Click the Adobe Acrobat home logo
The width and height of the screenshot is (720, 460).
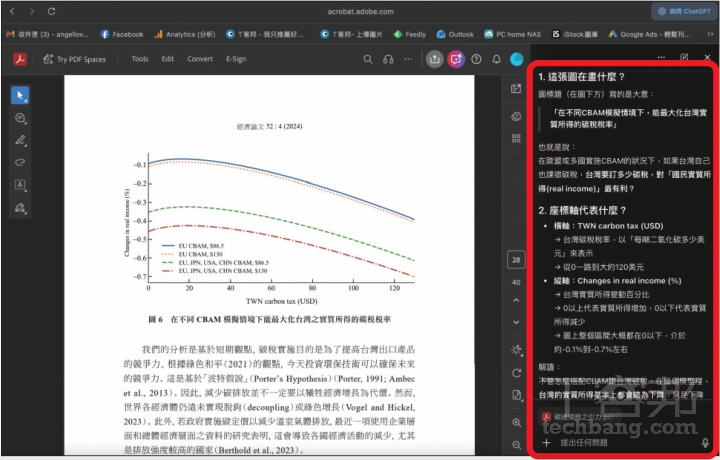coord(20,59)
